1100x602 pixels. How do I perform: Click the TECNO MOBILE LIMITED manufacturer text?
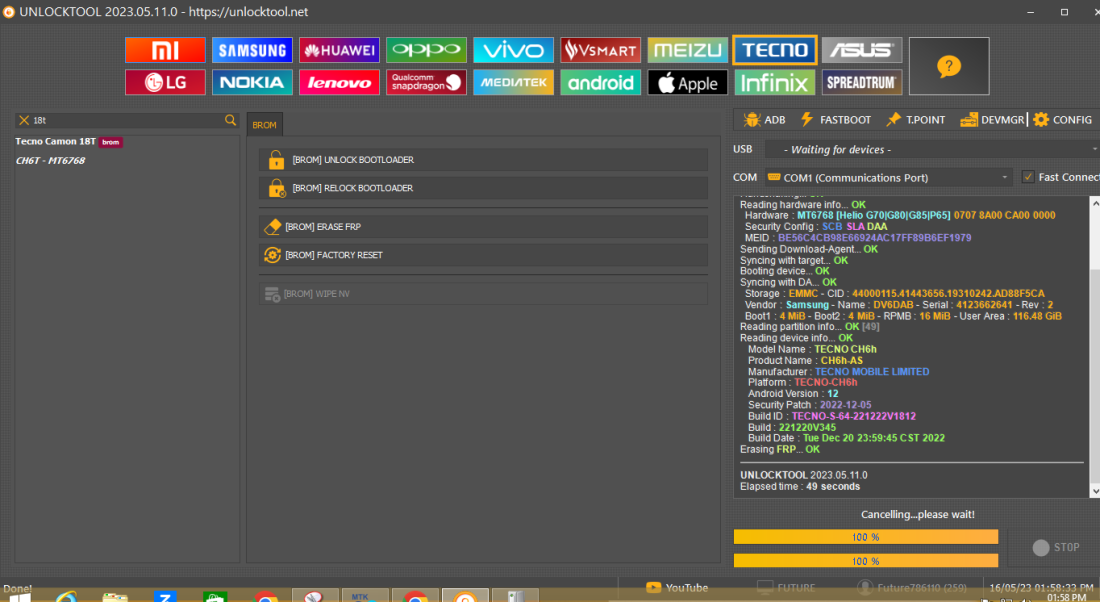[x=872, y=372]
